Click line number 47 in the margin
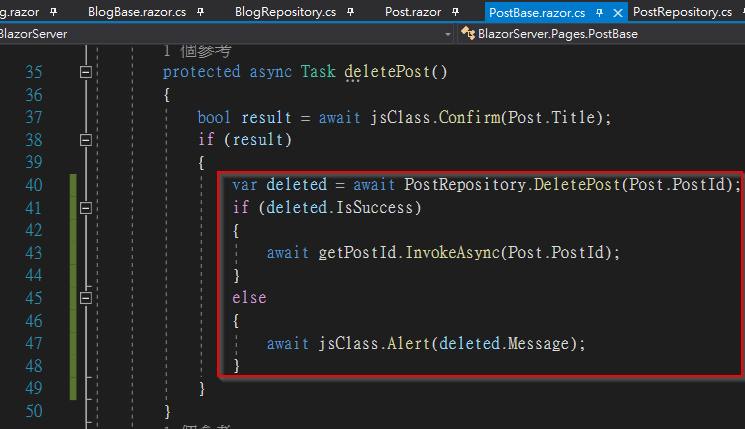 tap(34, 343)
